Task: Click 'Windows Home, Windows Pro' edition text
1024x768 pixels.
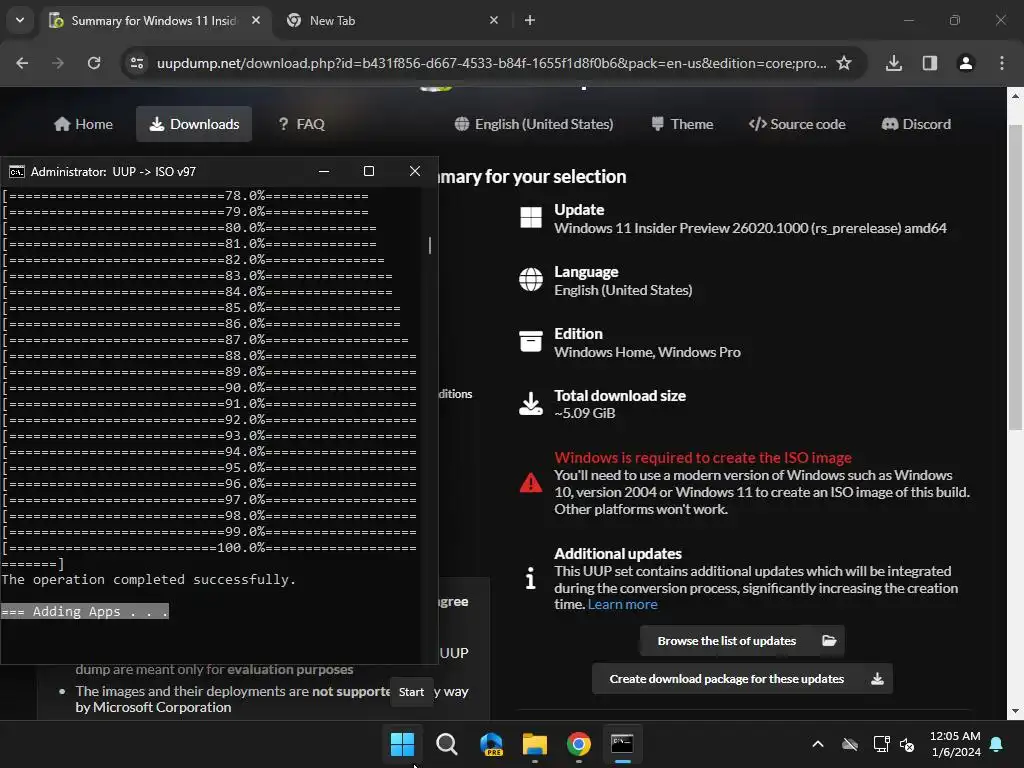Action: (647, 352)
